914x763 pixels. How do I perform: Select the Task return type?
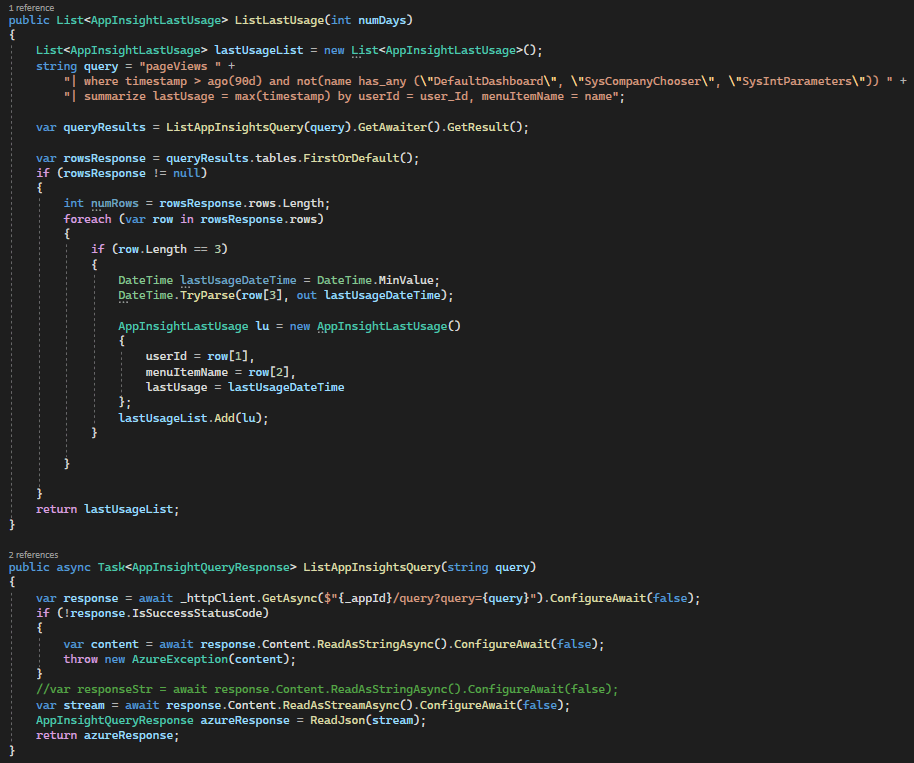111,568
